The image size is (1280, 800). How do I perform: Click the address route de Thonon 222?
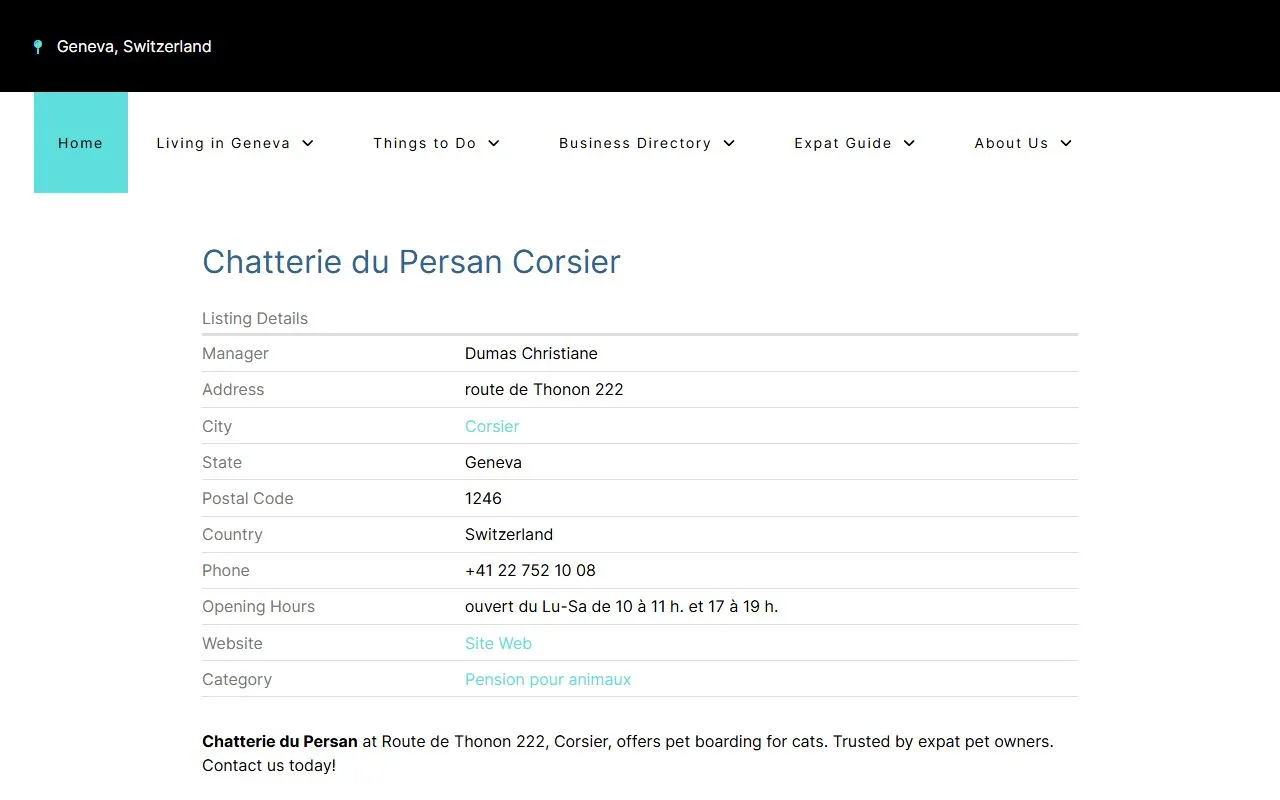click(x=544, y=389)
